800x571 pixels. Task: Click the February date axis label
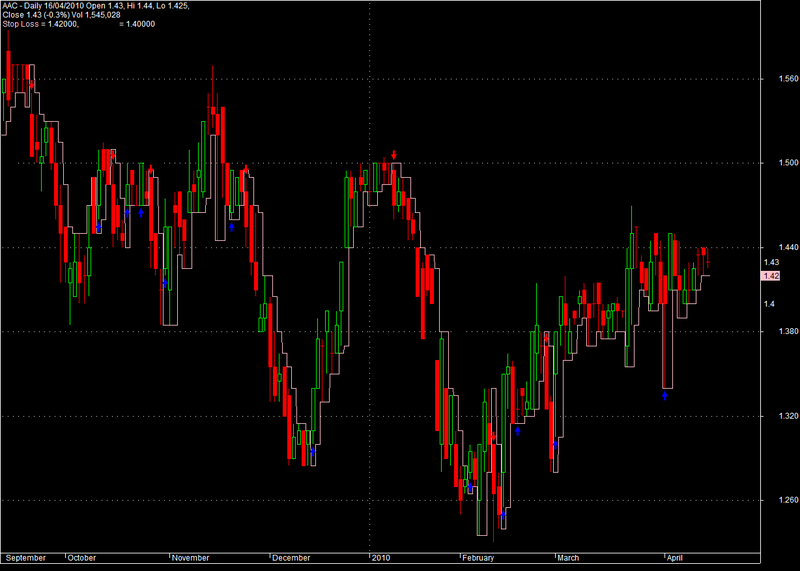tap(478, 558)
